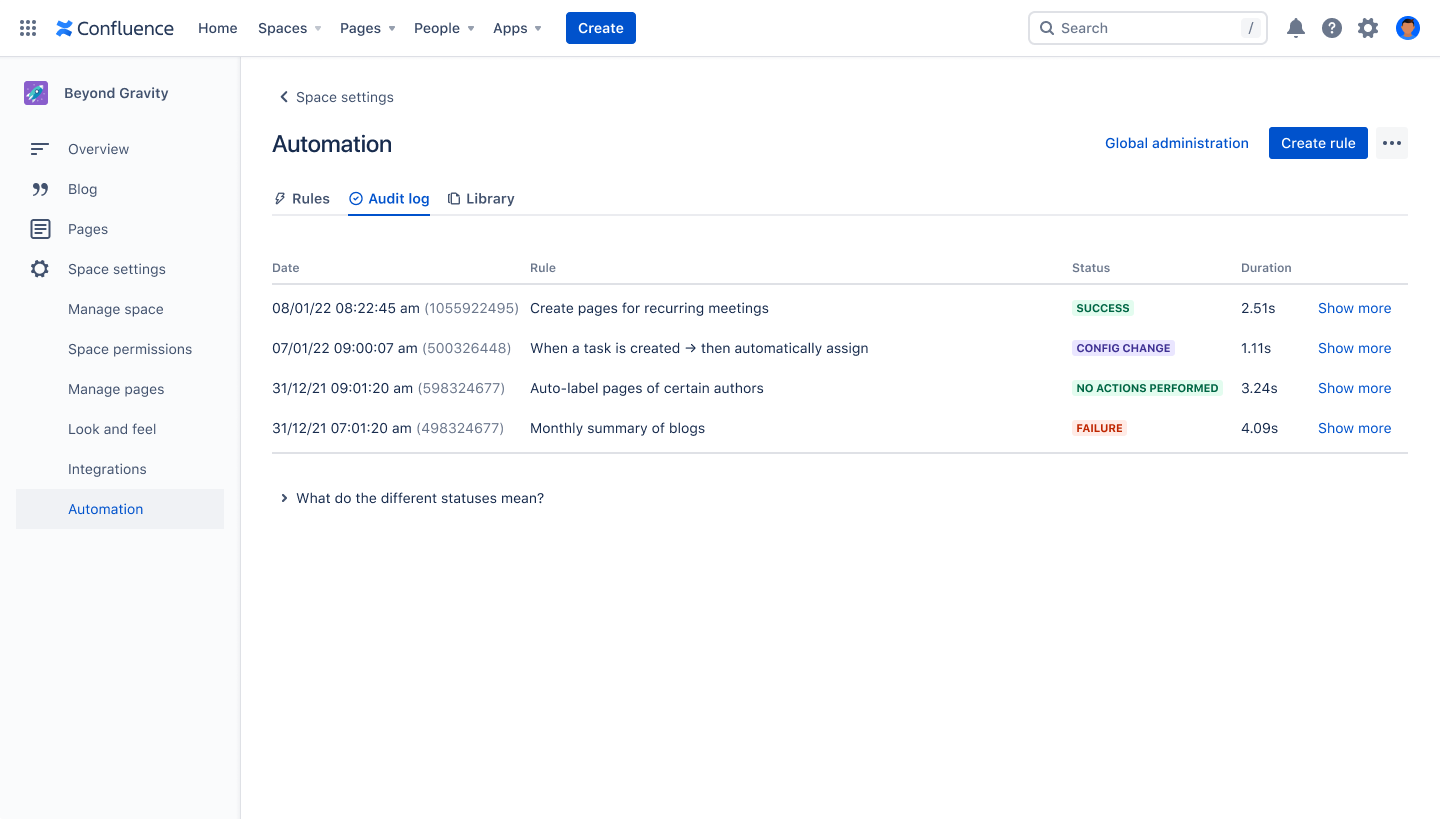
Task: Navigate back to Space settings
Action: pos(334,97)
